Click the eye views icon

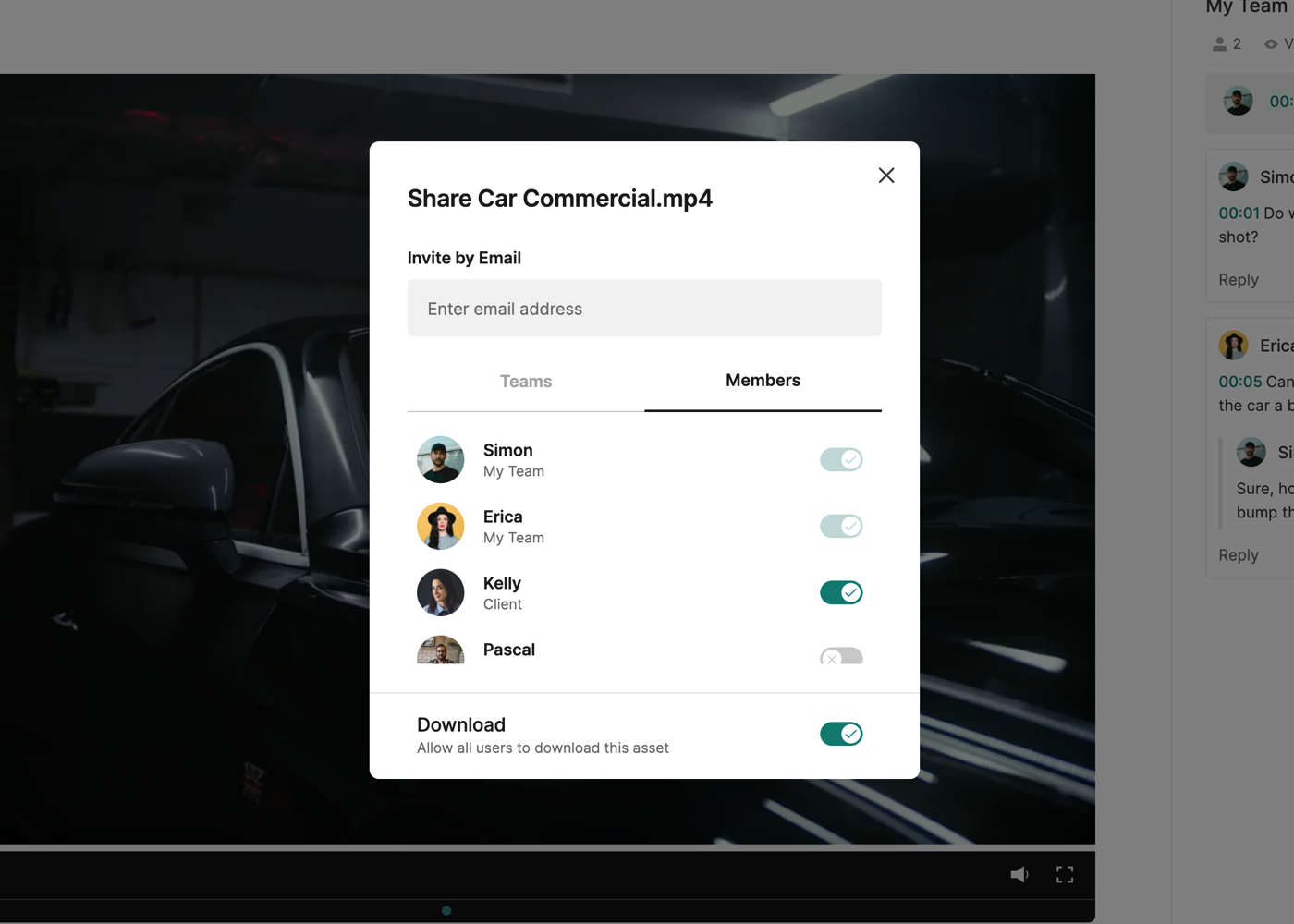(1271, 44)
